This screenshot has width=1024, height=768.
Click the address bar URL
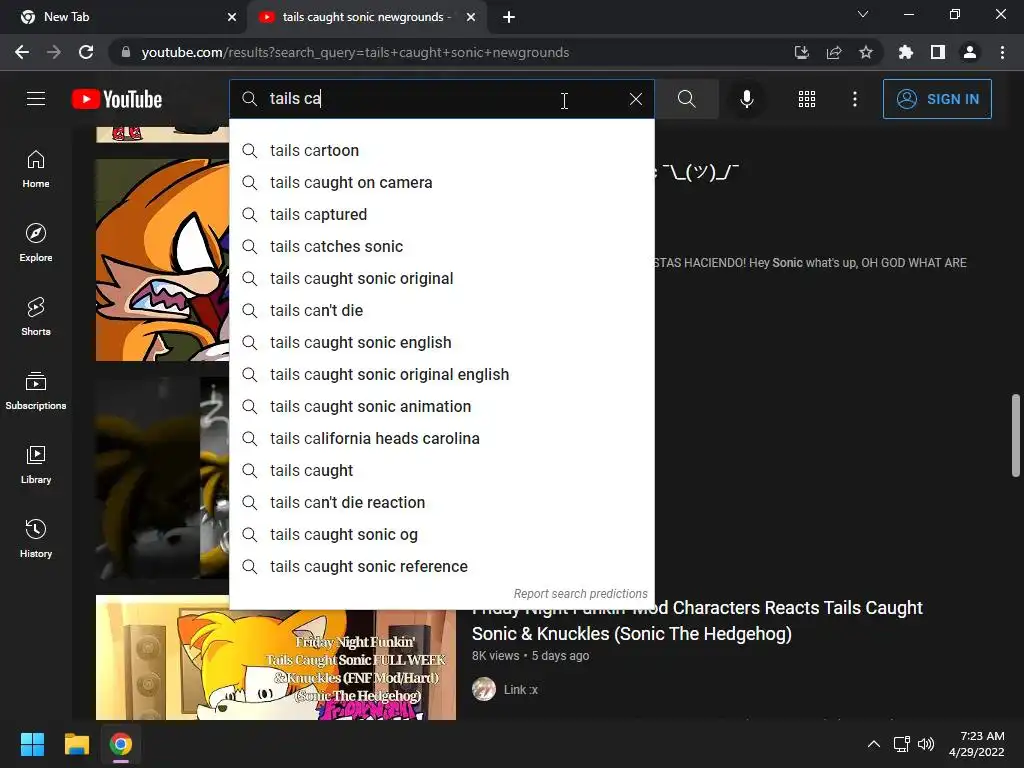[x=355, y=52]
